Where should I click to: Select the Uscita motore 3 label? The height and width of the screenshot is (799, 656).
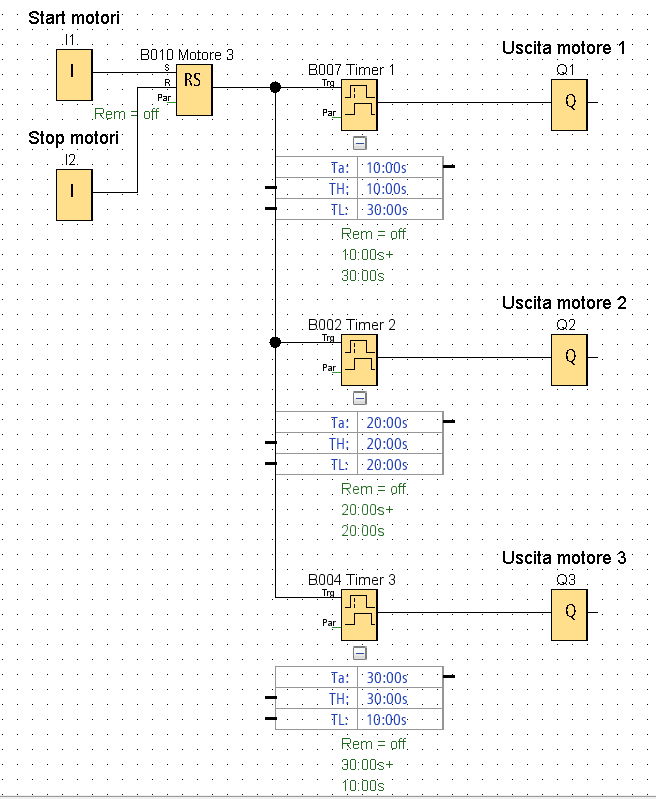[x=564, y=557]
